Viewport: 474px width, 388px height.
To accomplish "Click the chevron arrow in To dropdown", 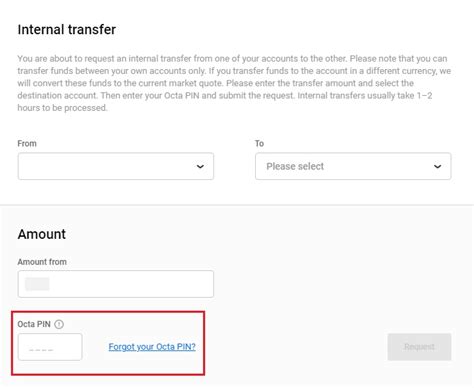I will (x=437, y=166).
